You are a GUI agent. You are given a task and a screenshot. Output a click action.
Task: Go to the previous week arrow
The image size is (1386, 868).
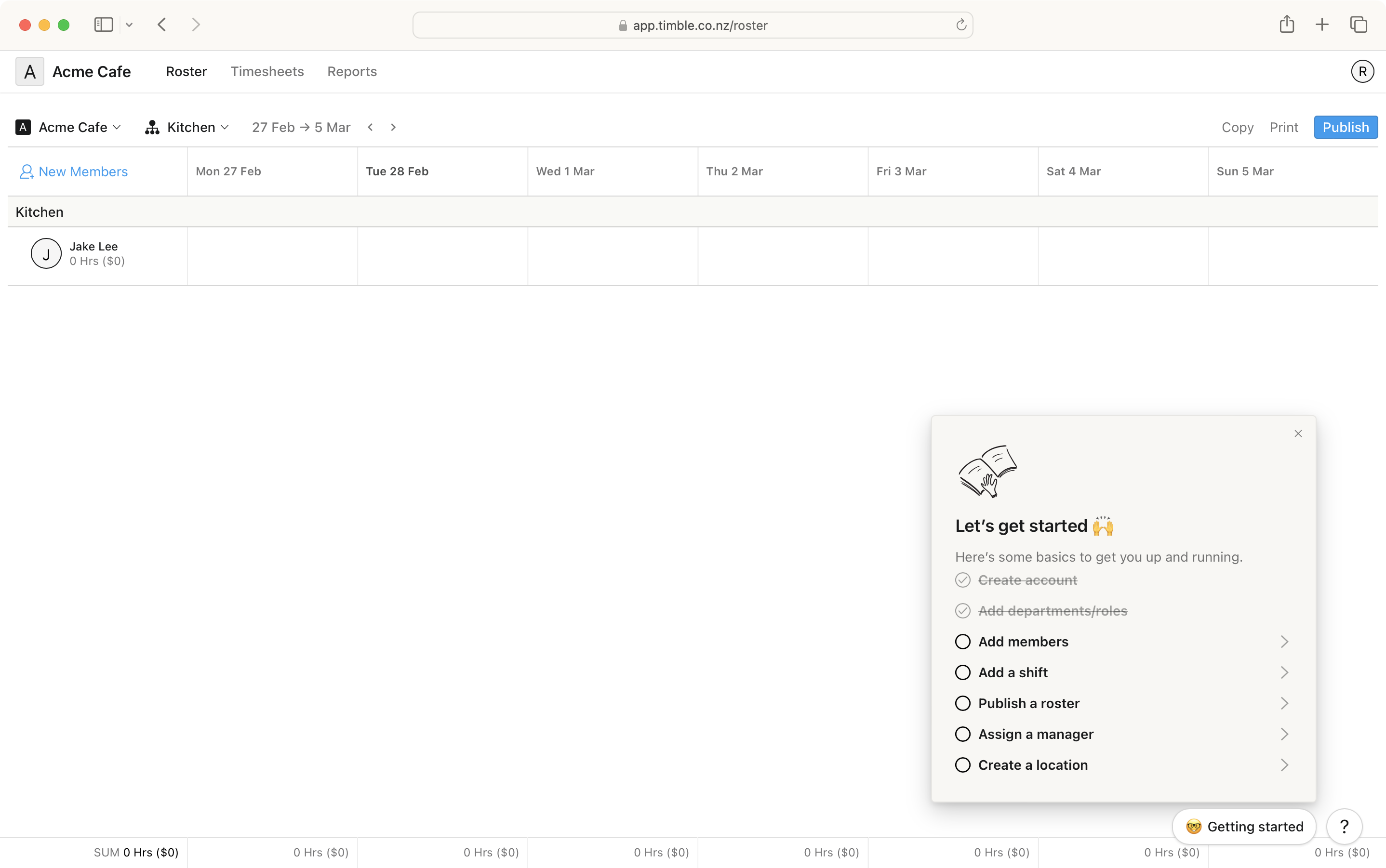click(371, 128)
